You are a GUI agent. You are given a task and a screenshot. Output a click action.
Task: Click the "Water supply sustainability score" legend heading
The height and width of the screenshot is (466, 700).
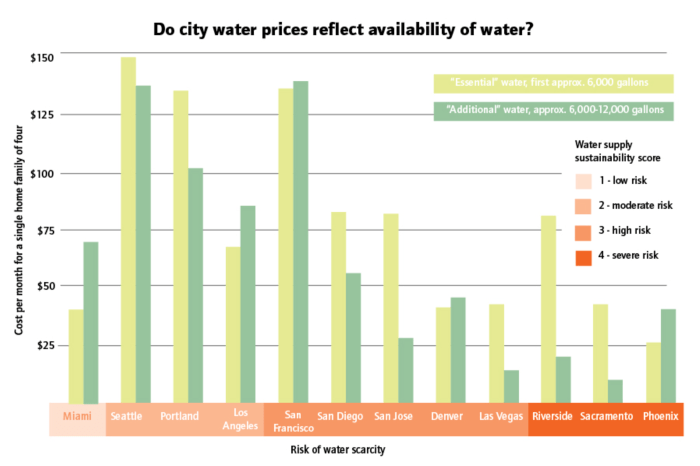coord(617,151)
